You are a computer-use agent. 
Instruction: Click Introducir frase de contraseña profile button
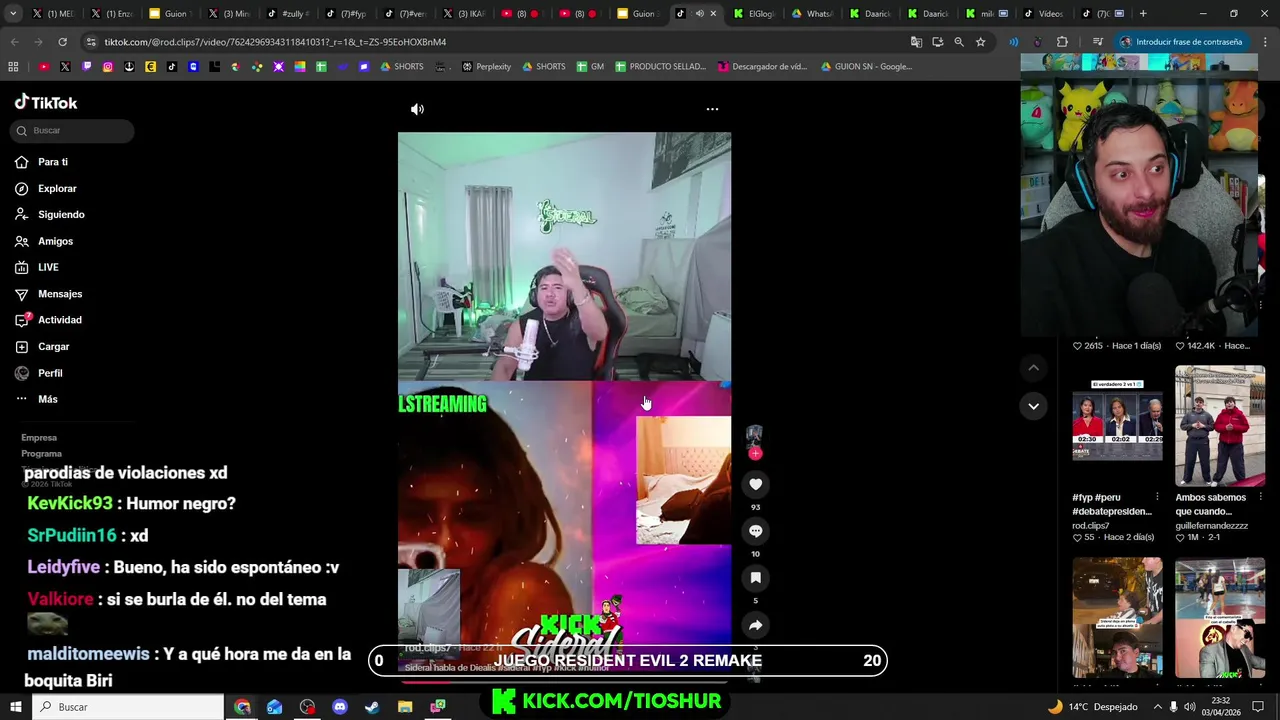click(x=1181, y=42)
